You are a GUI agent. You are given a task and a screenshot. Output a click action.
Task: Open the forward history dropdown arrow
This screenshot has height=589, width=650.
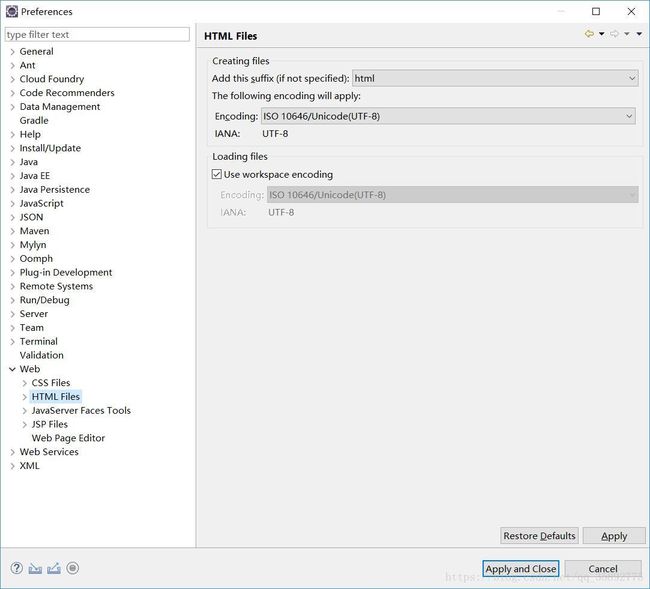pyautogui.click(x=627, y=34)
